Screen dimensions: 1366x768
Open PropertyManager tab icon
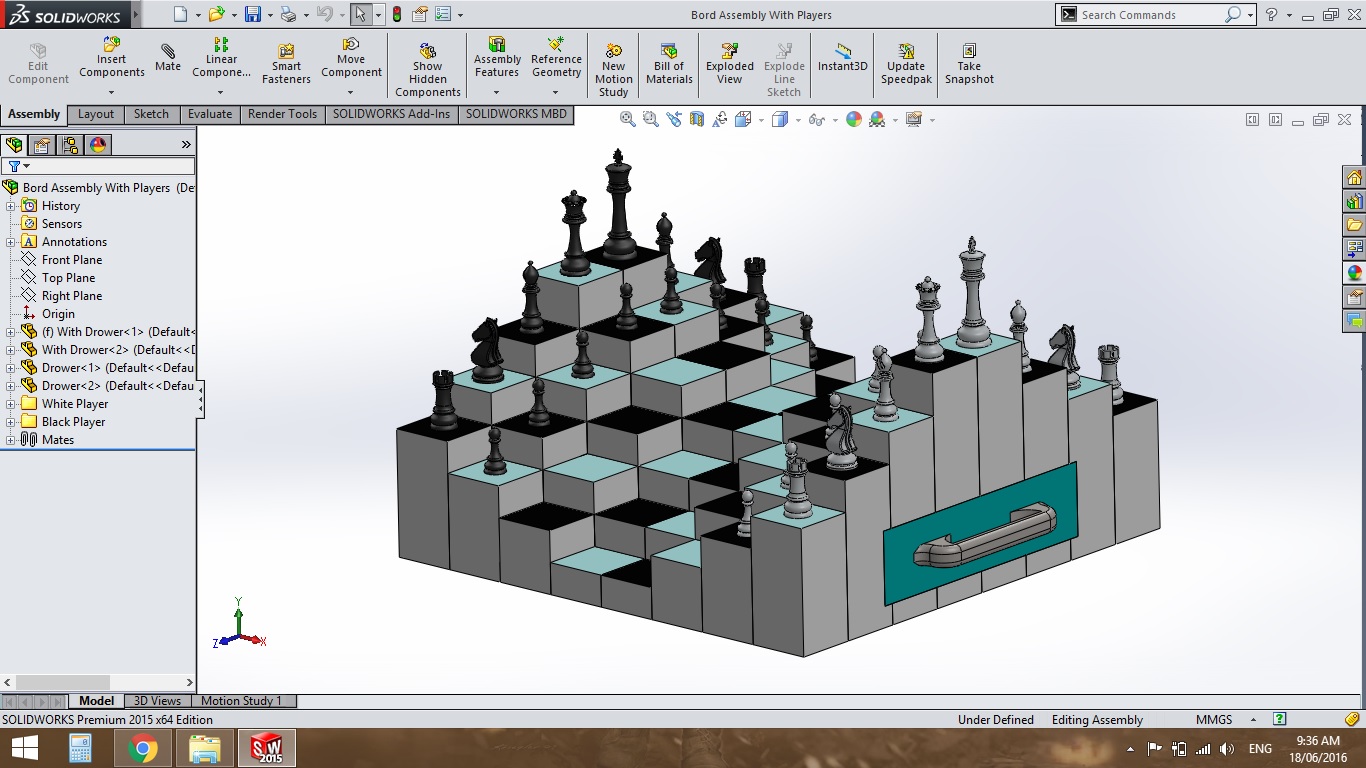pyautogui.click(x=42, y=145)
